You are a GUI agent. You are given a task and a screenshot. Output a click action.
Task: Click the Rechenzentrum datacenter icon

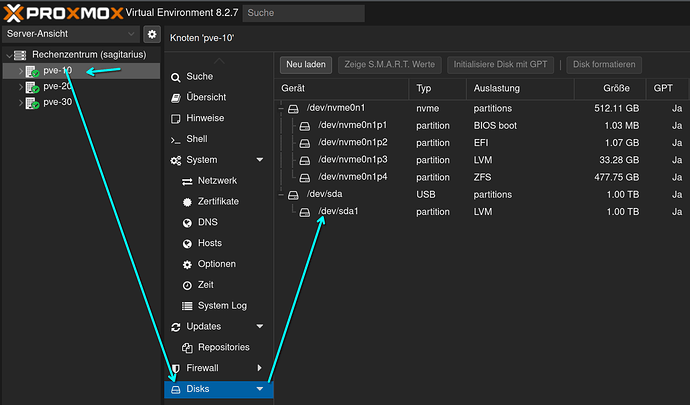(x=20, y=55)
